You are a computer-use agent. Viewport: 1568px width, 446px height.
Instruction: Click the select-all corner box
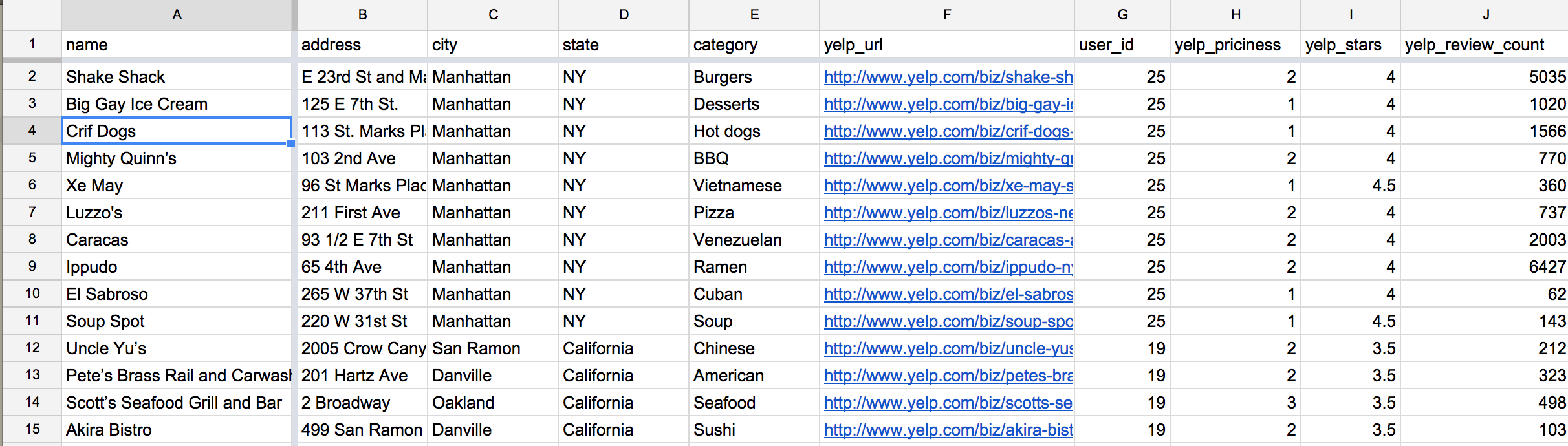click(x=32, y=15)
